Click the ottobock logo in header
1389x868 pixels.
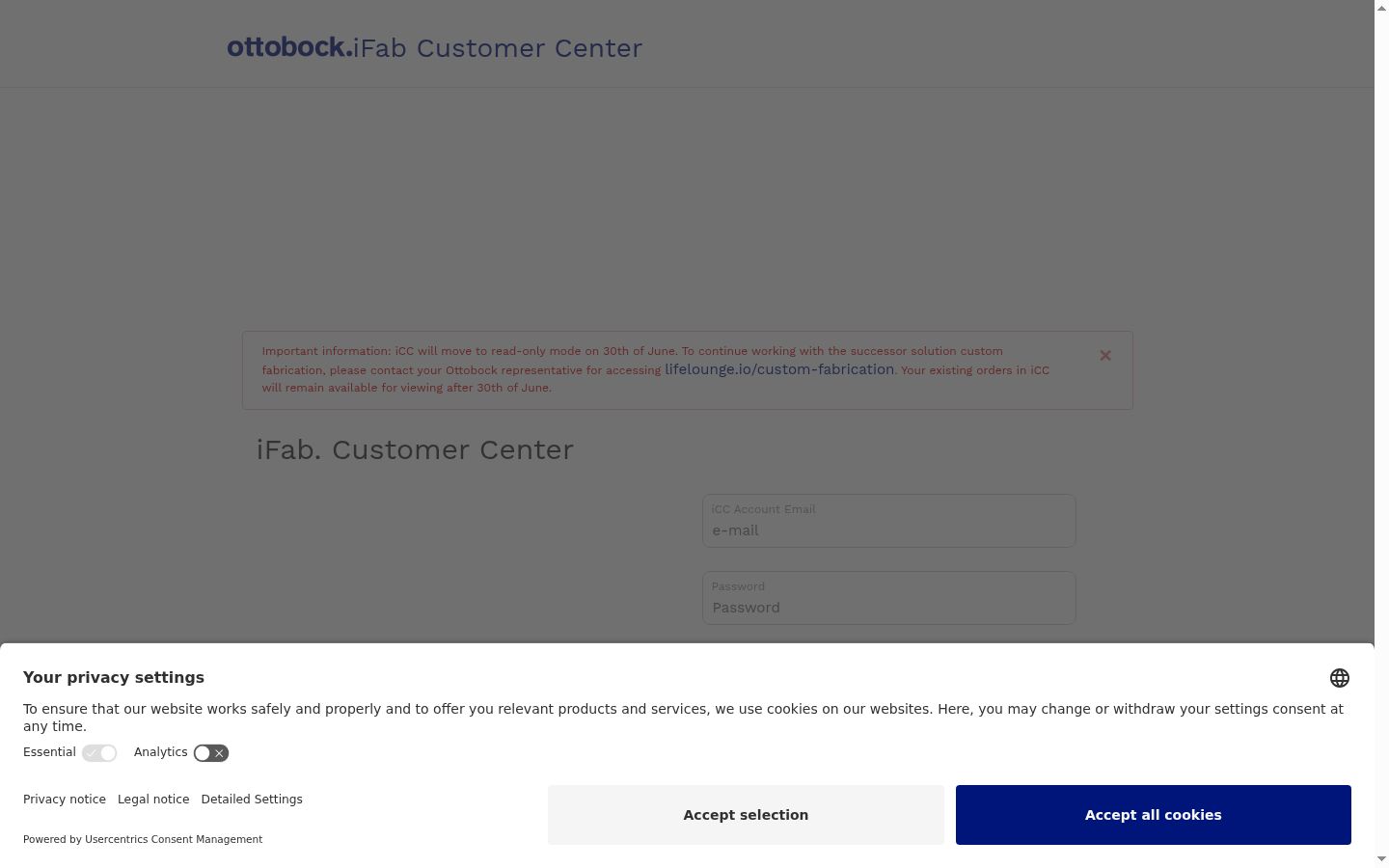click(289, 47)
